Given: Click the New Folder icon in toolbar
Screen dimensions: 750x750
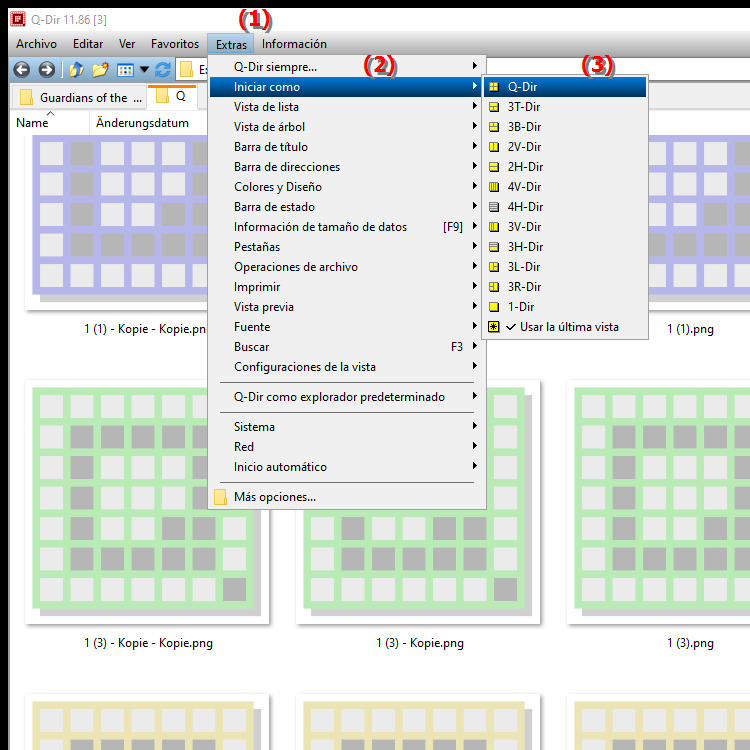Looking at the screenshot, I should [100, 70].
